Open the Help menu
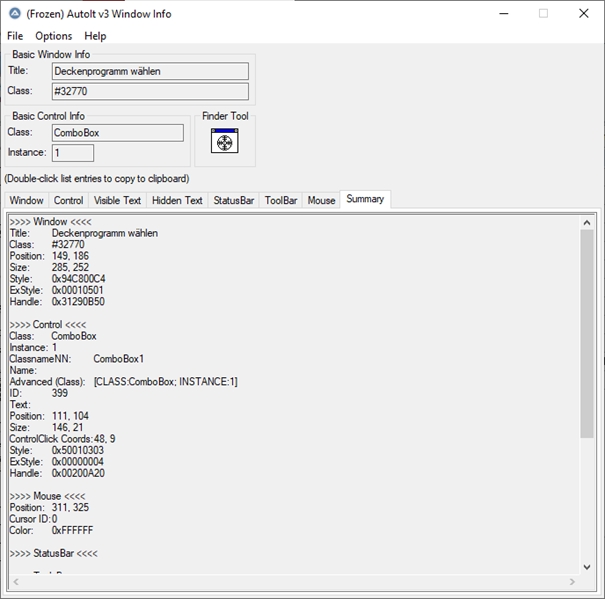This screenshot has height=599, width=605. click(95, 36)
